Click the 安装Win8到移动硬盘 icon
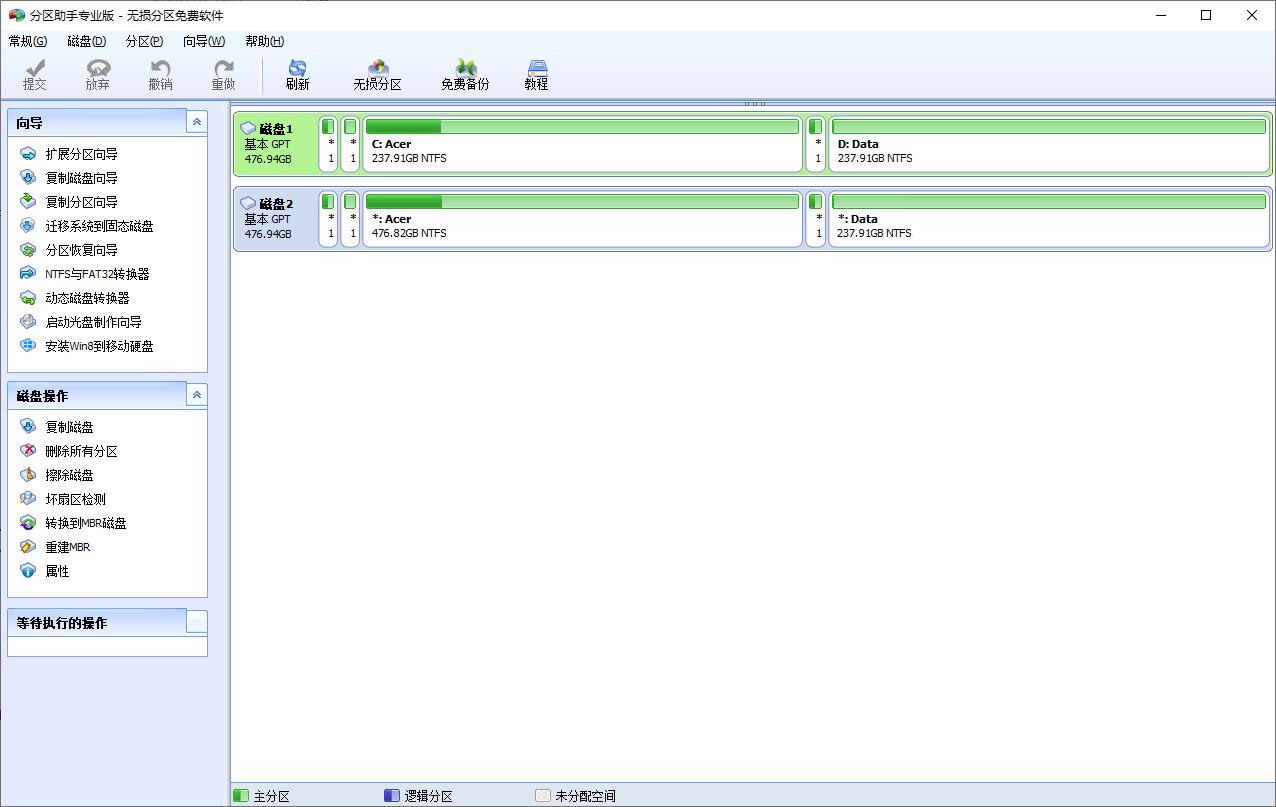Image resolution: width=1276 pixels, height=807 pixels. click(x=28, y=346)
